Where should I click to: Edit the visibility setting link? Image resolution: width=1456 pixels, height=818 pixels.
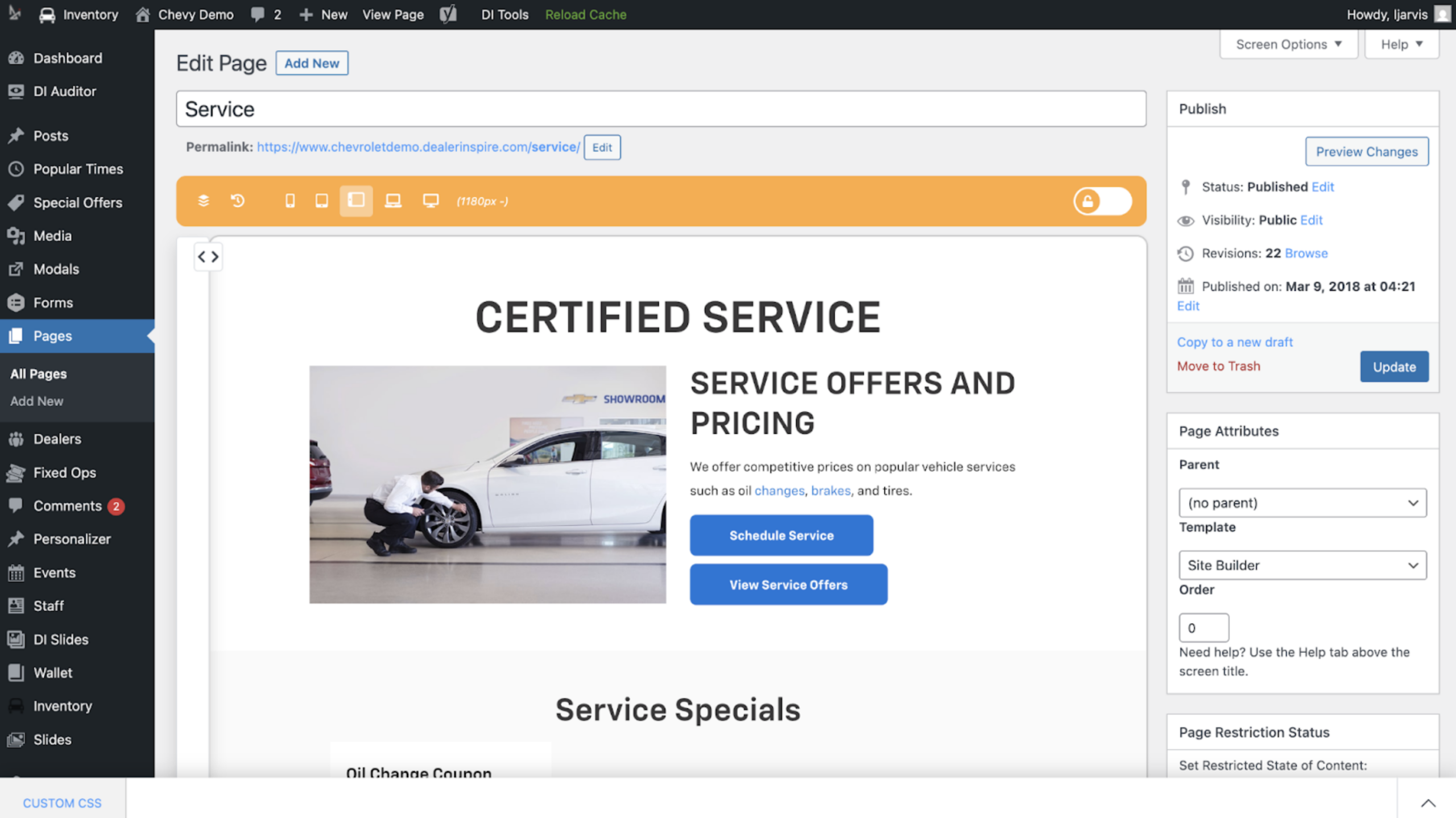pyautogui.click(x=1311, y=220)
